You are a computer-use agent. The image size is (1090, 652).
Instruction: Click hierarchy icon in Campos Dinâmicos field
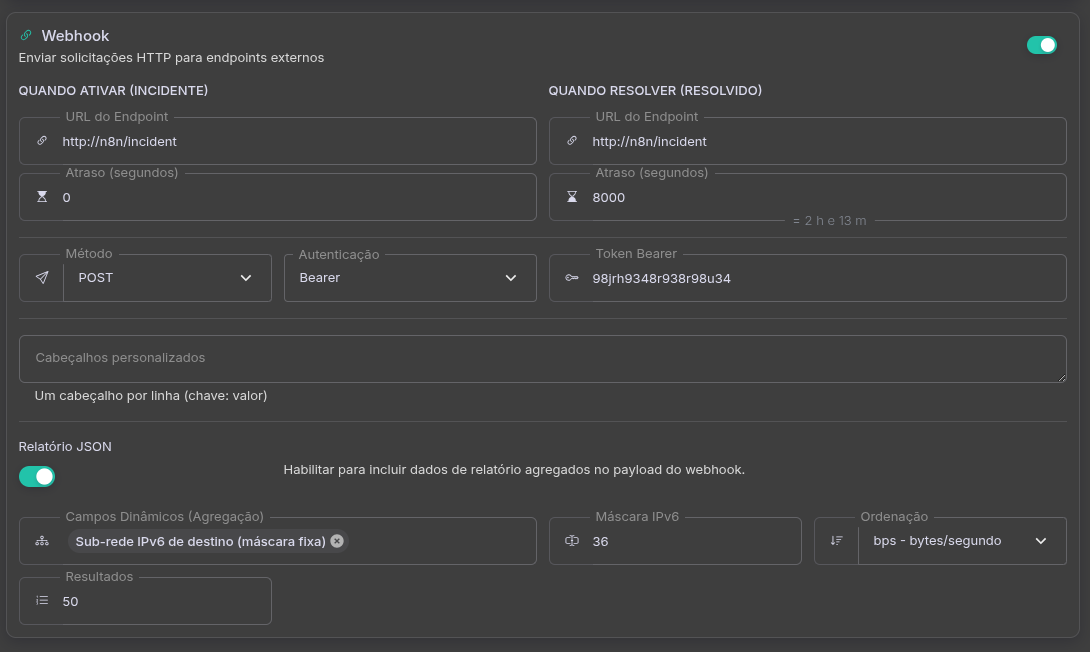click(42, 541)
